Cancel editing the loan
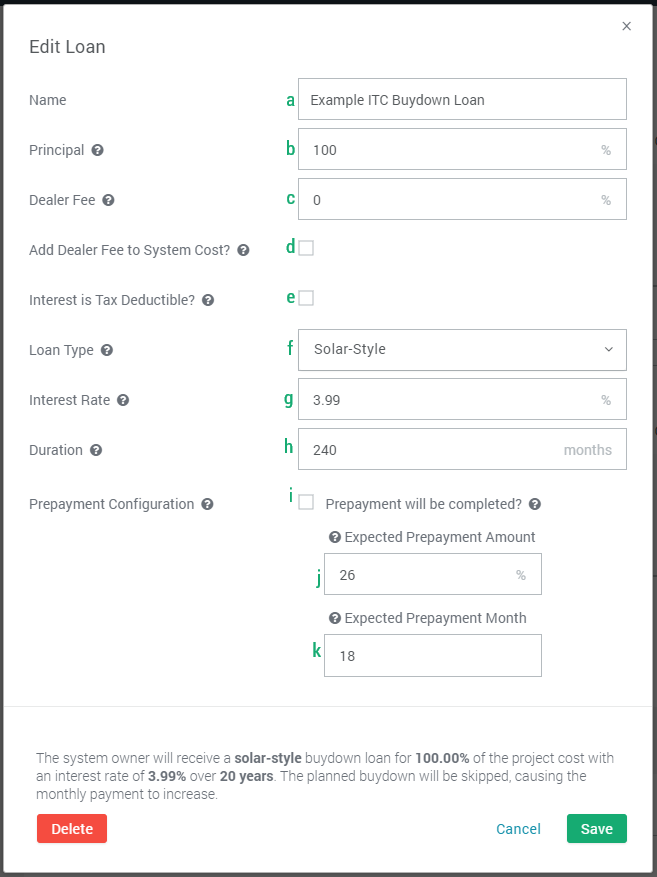657x877 pixels. 518,829
